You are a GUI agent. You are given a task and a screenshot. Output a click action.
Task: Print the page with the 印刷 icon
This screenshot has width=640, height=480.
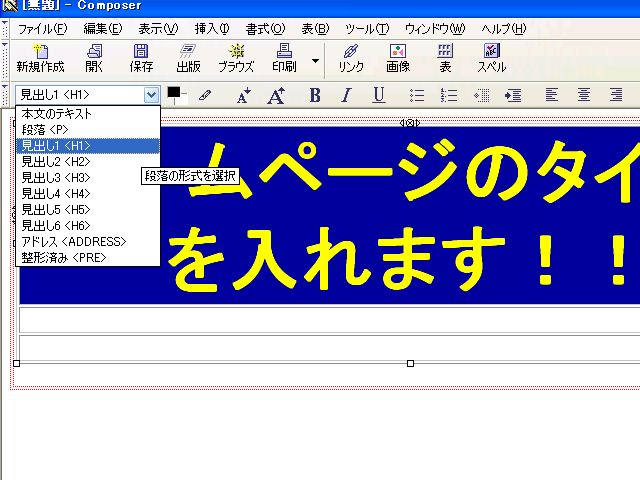coord(284,59)
